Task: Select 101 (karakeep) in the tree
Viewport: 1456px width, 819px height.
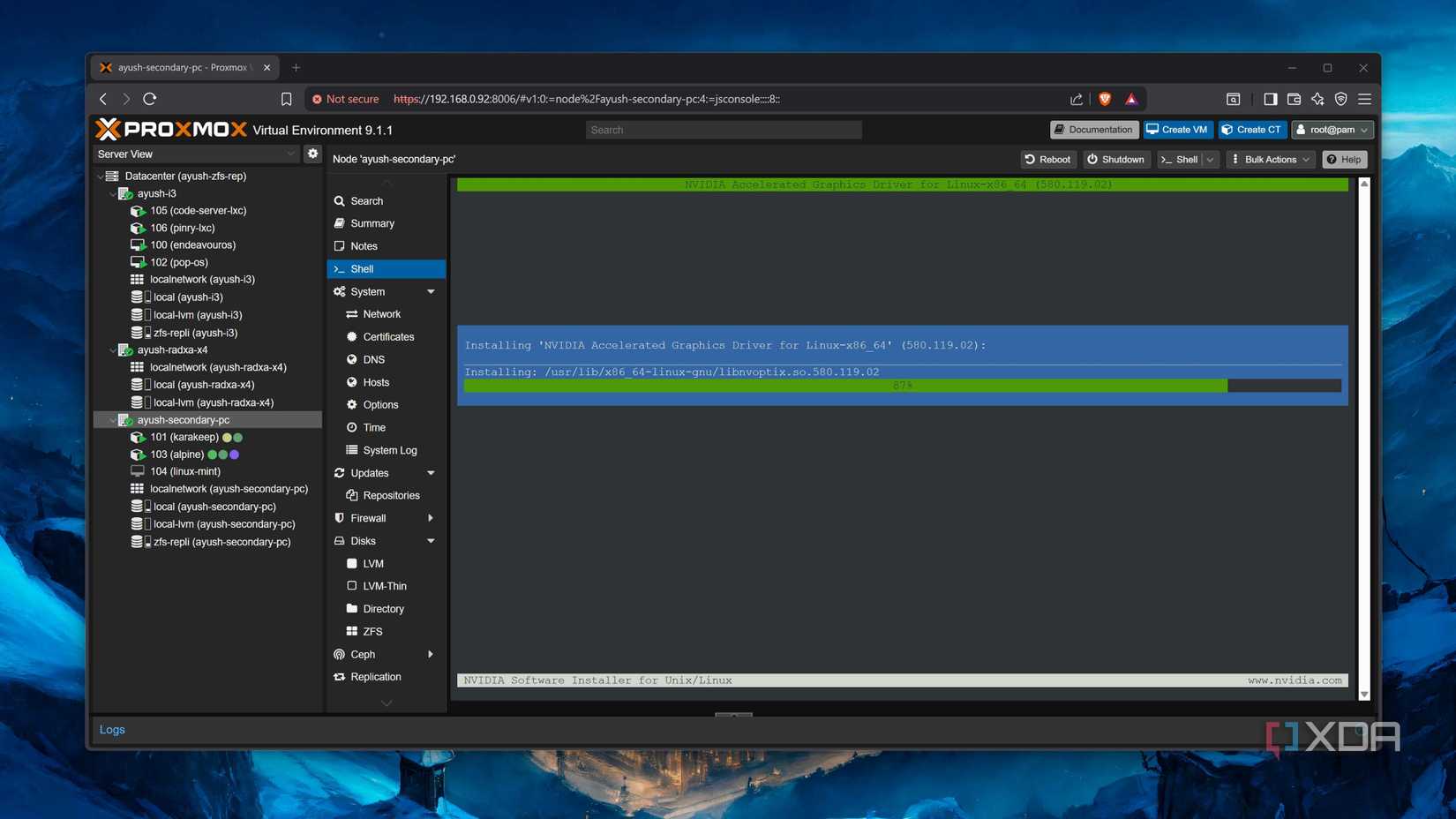Action: tap(208, 437)
